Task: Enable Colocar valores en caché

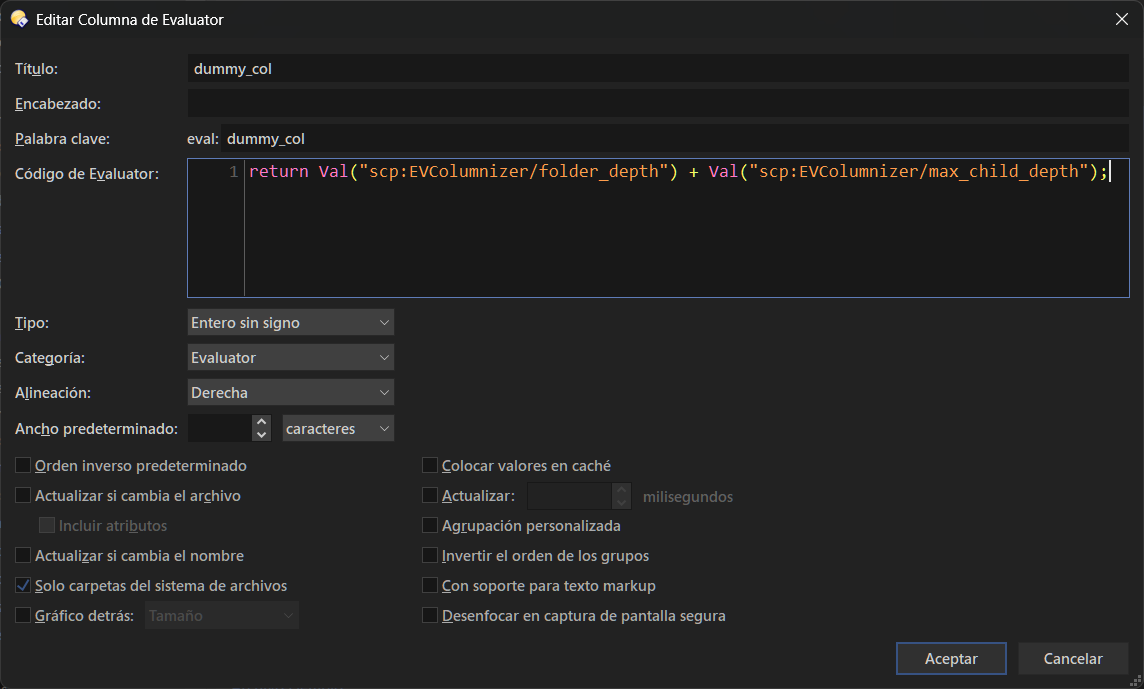Action: 430,466
